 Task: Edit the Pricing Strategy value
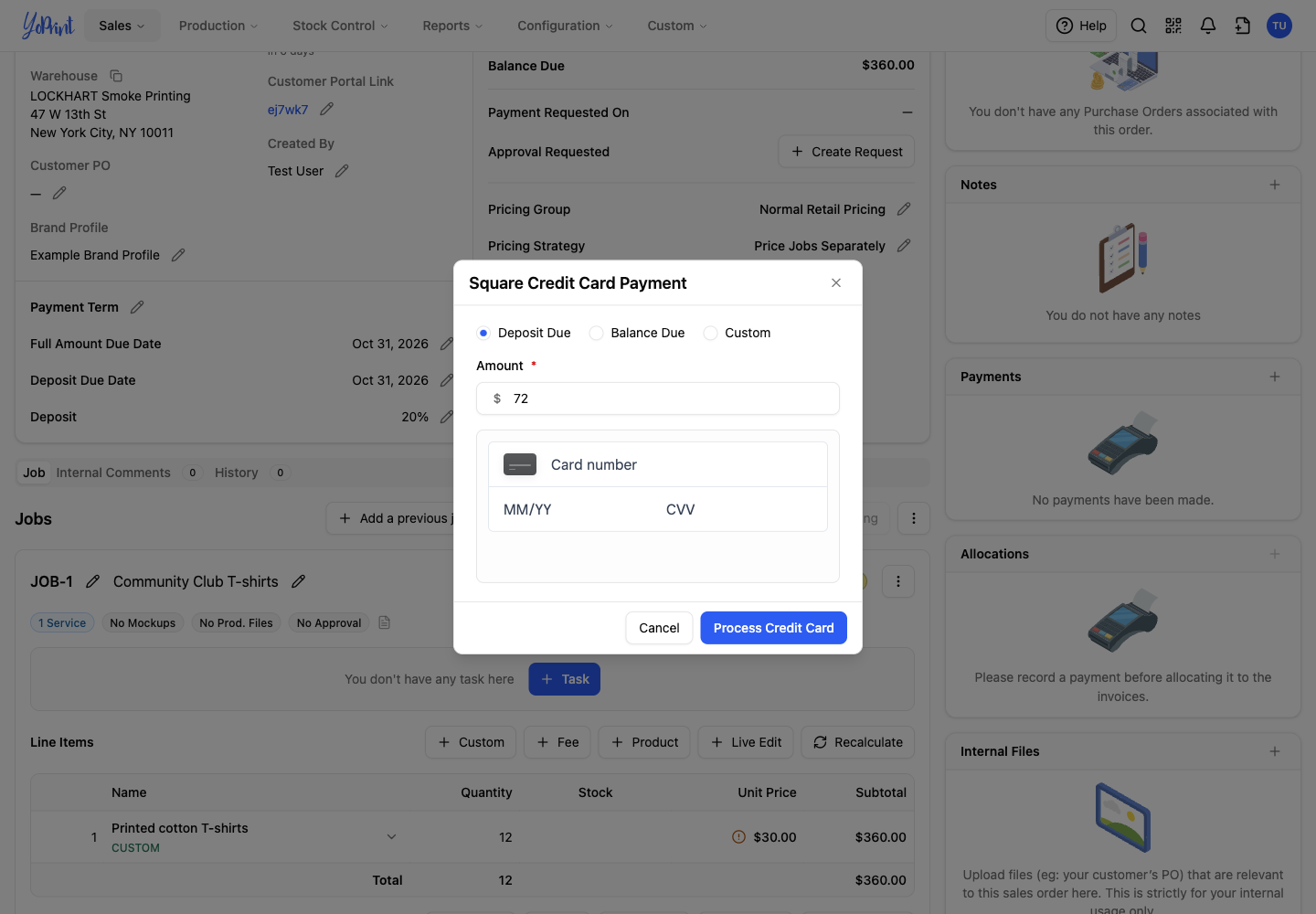(904, 246)
